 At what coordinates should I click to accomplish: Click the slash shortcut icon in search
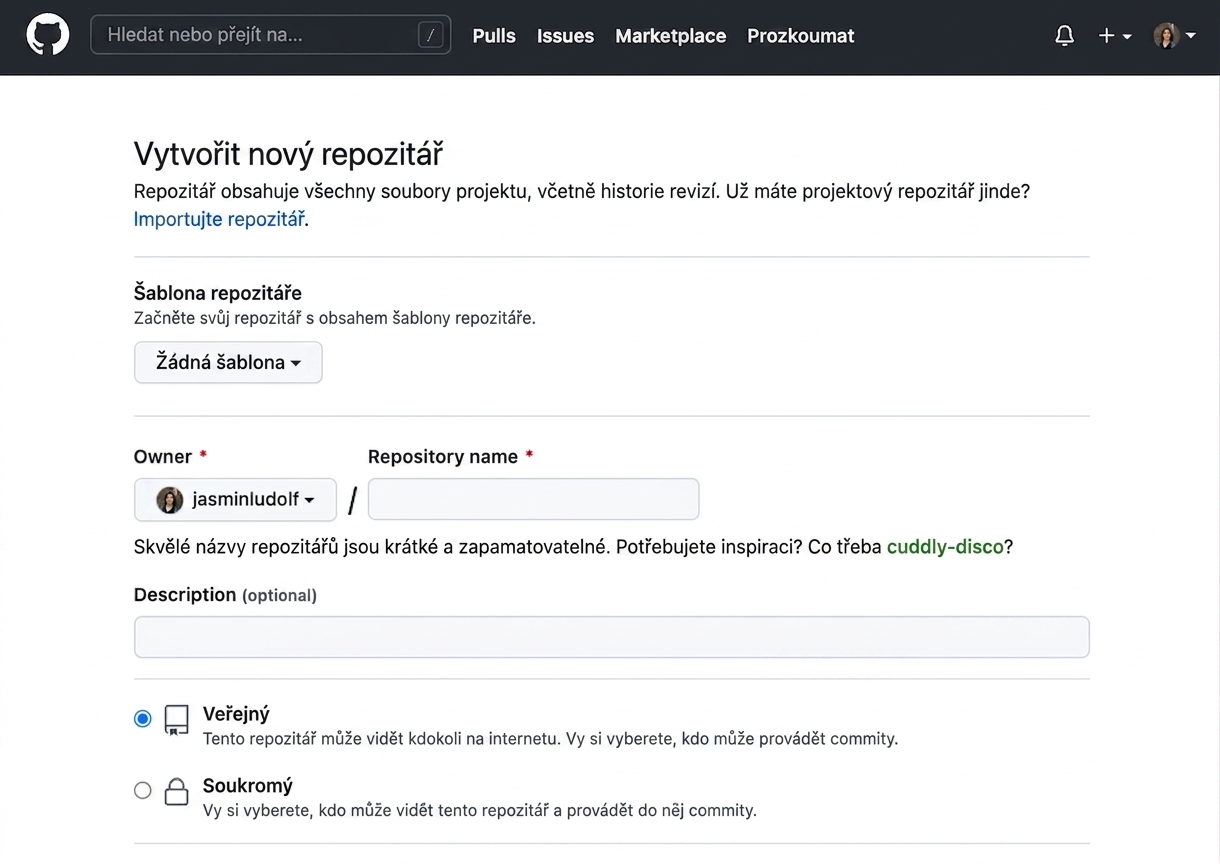(431, 36)
